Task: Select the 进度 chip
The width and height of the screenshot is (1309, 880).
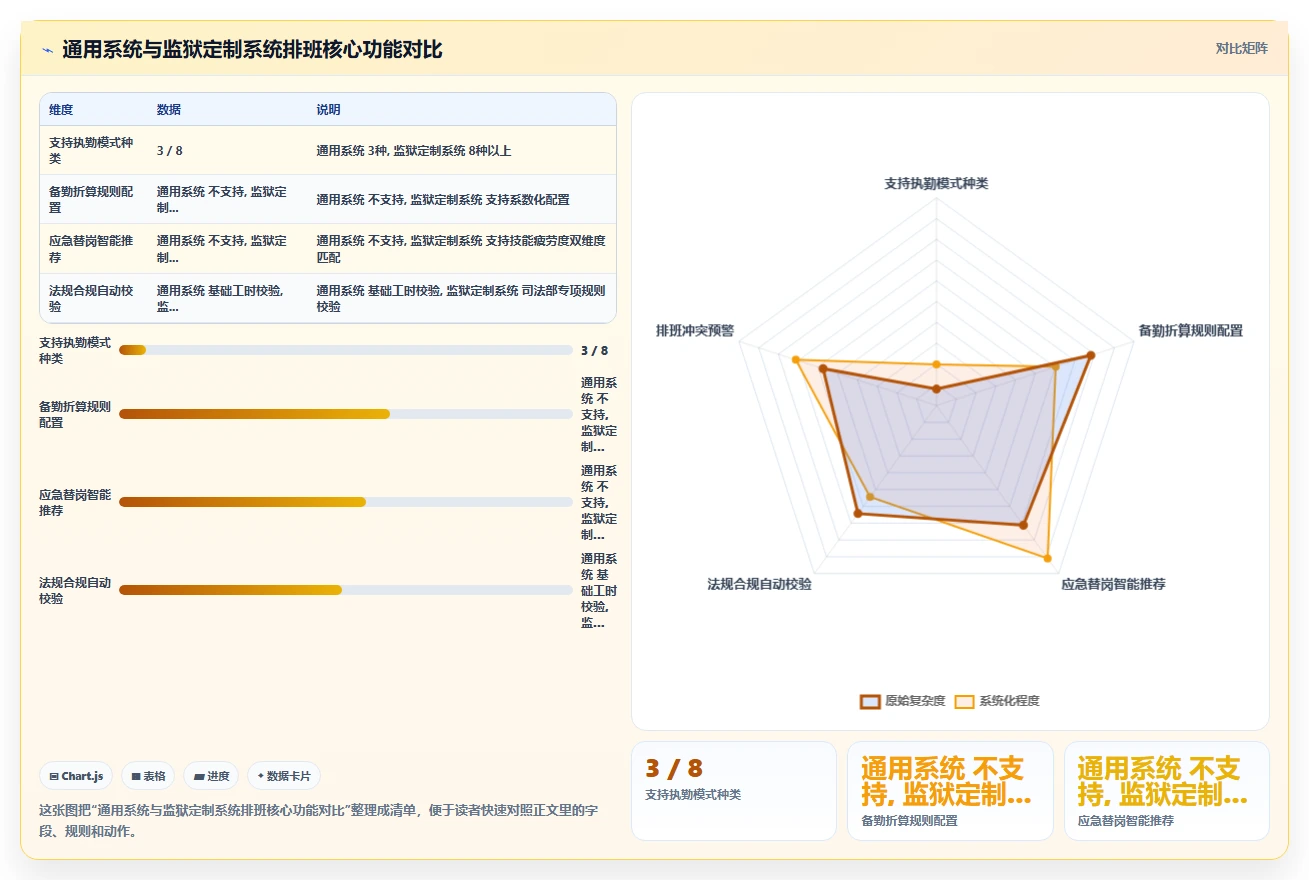Action: 211,776
